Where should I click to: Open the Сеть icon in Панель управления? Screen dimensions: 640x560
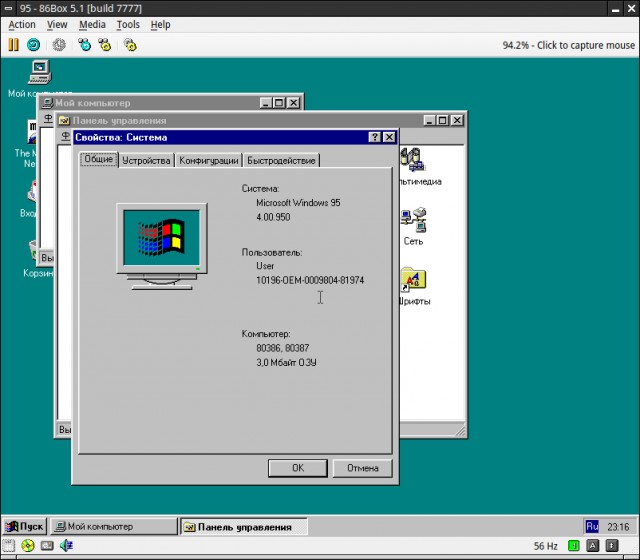(413, 227)
